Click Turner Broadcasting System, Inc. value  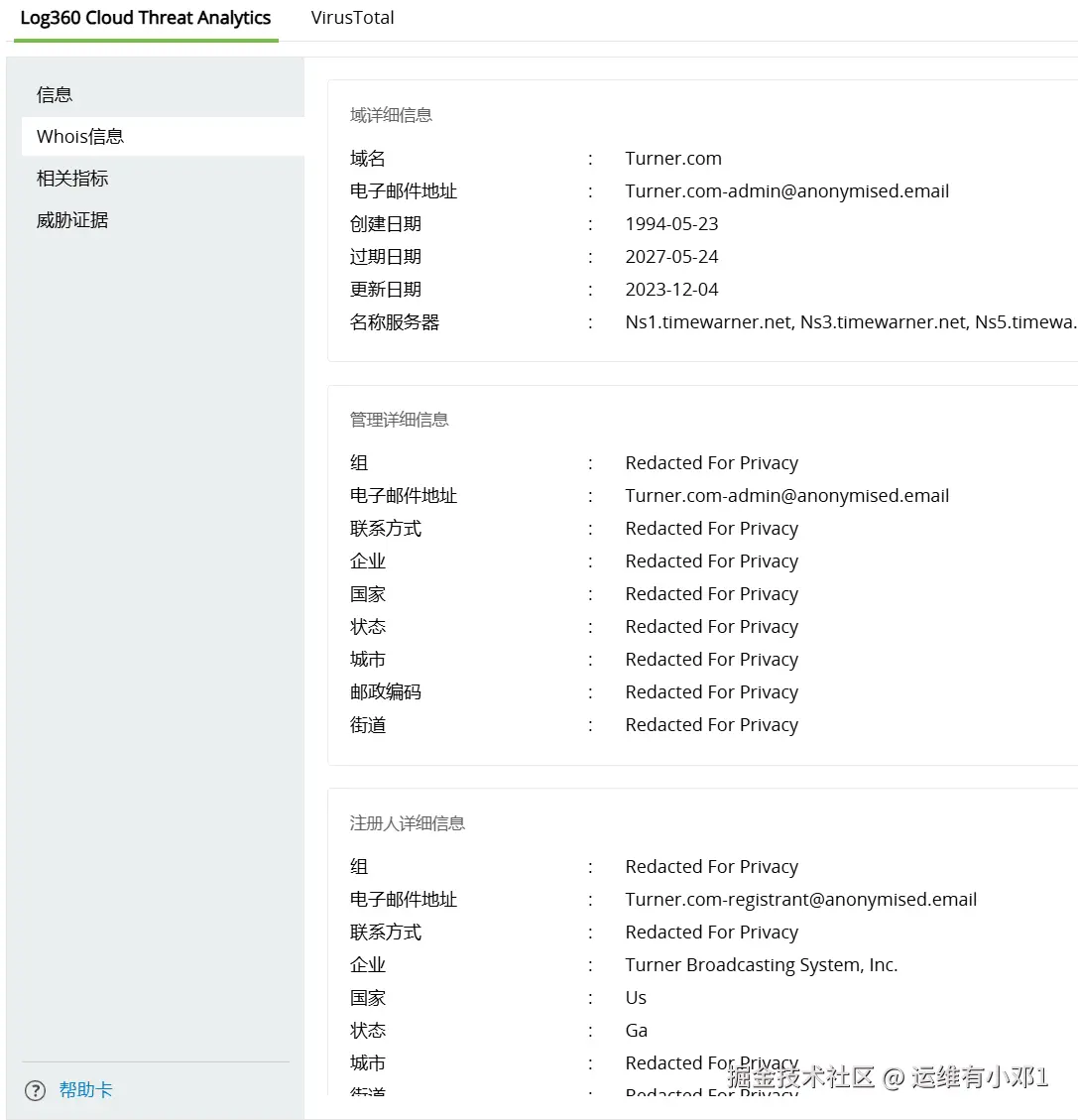[761, 965]
